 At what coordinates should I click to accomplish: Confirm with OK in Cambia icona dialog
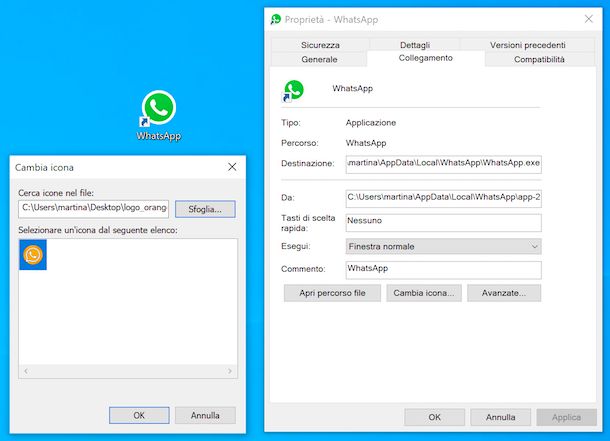pos(139,415)
